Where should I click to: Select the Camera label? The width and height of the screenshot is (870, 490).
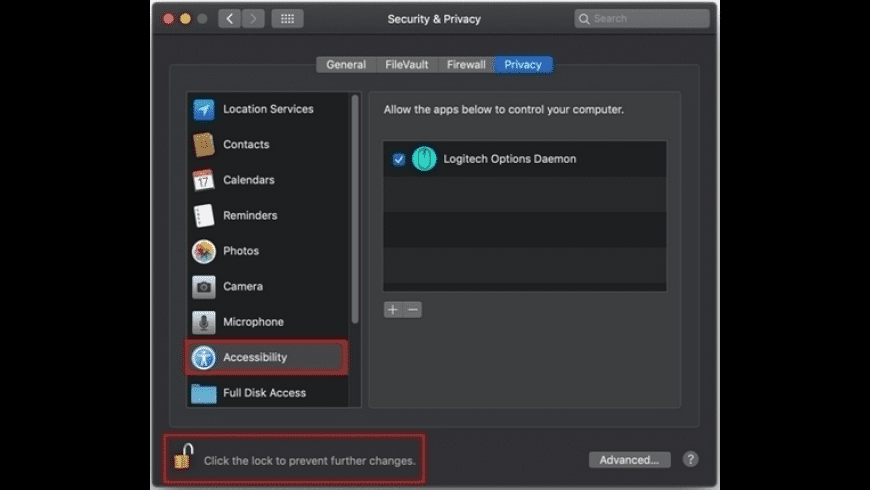point(243,286)
